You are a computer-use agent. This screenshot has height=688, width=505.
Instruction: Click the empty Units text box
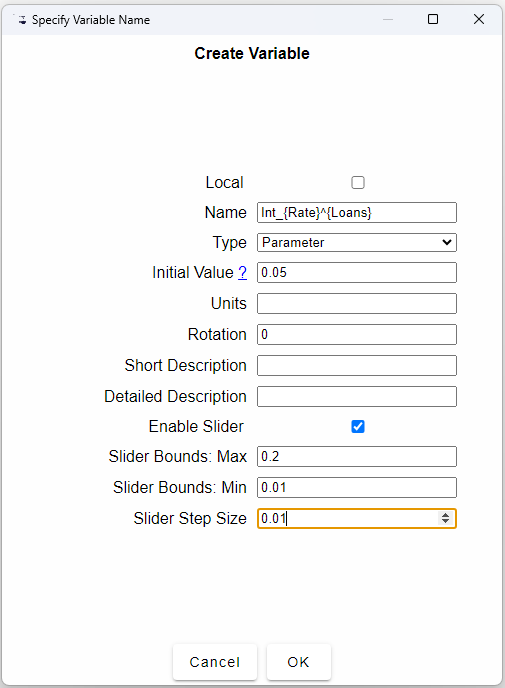pos(357,304)
